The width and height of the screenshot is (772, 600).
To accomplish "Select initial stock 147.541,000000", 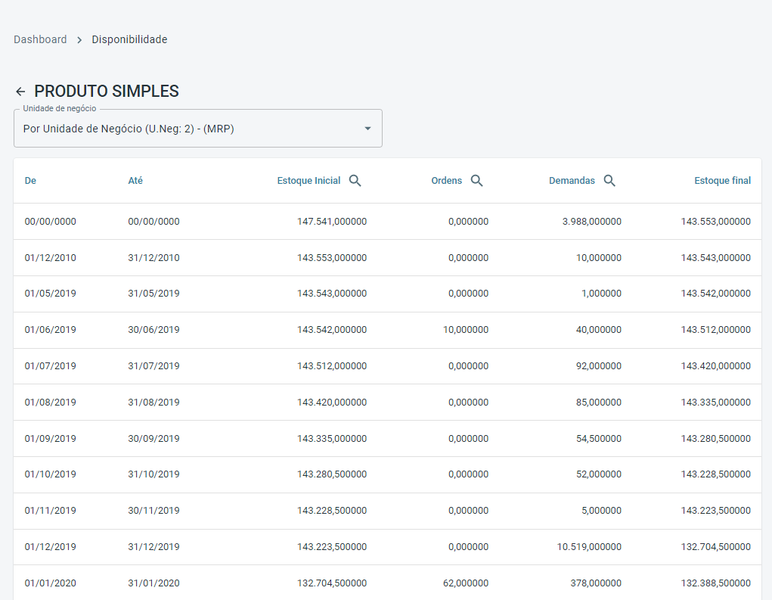I will pyautogui.click(x=332, y=221).
